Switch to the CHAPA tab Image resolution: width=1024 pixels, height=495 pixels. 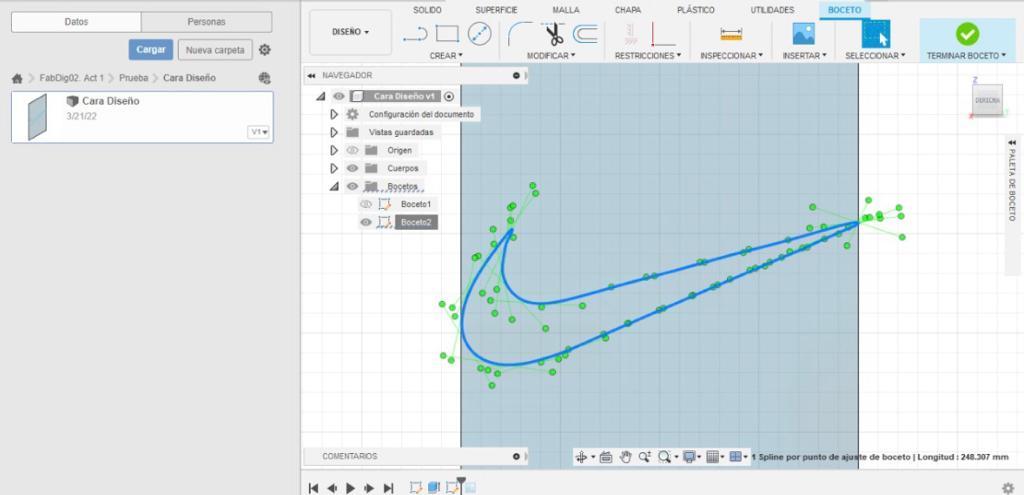coord(628,10)
